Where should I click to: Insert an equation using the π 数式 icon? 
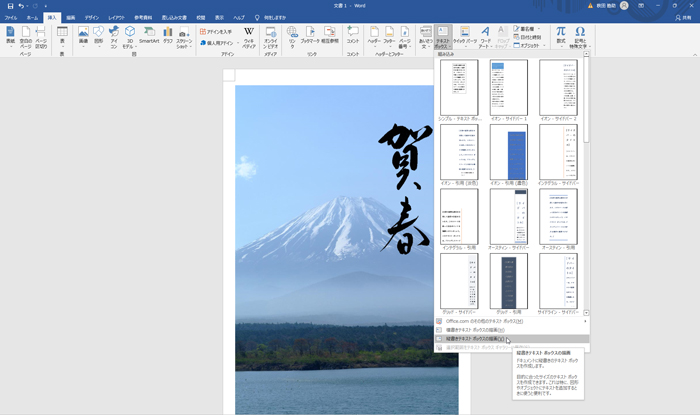(561, 35)
